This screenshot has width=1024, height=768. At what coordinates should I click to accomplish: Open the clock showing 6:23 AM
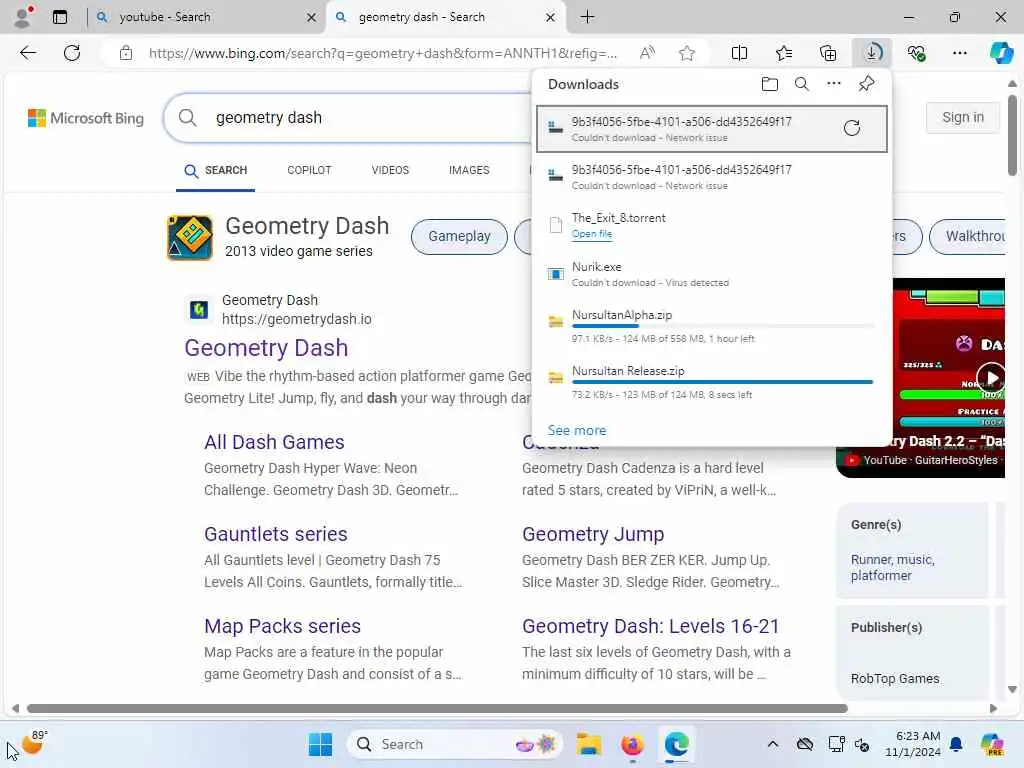(x=912, y=744)
